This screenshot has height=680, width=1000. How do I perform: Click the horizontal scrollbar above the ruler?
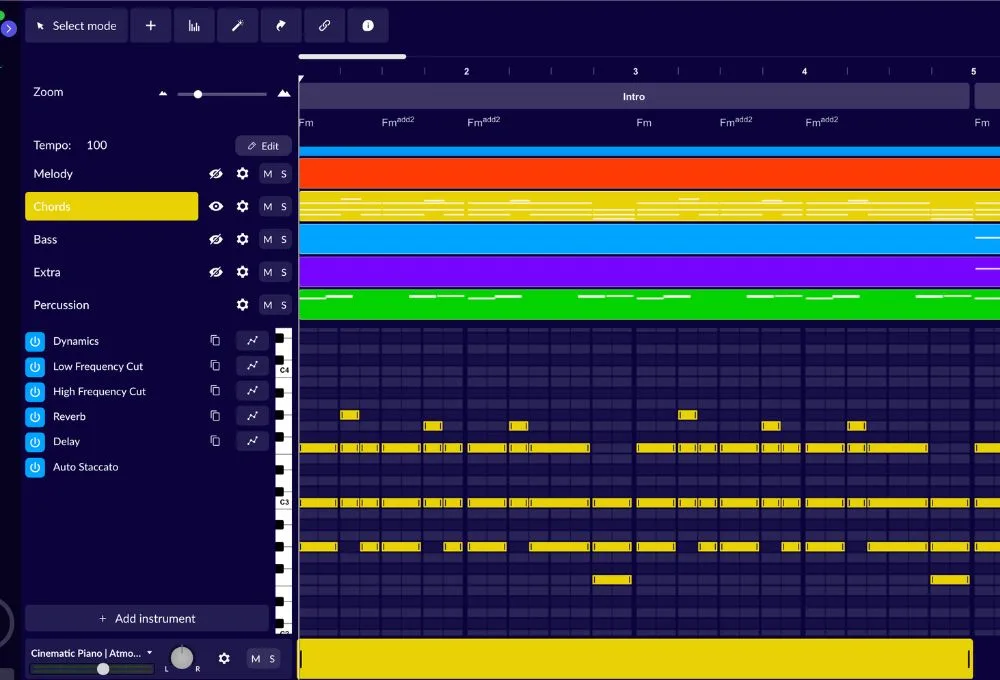(x=352, y=56)
